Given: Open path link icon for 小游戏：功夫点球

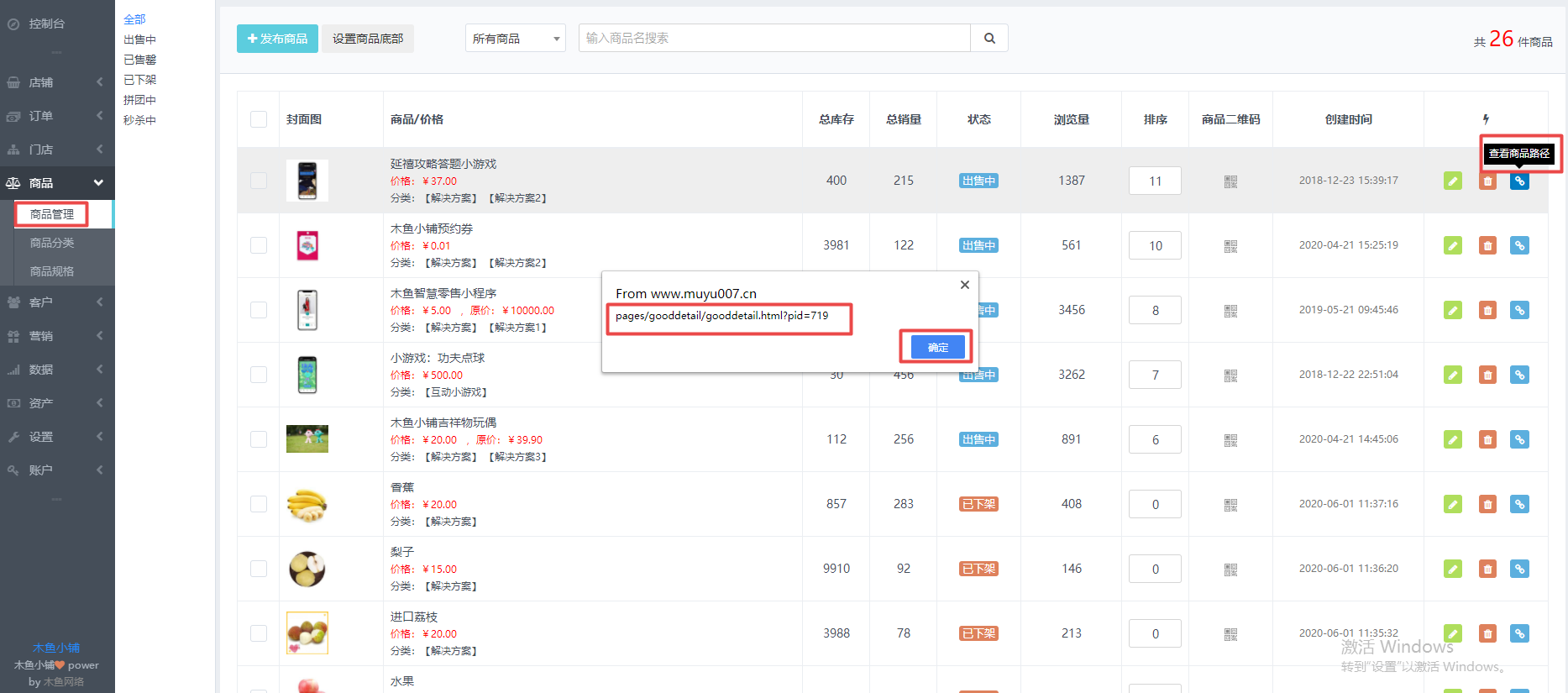Looking at the screenshot, I should [x=1519, y=375].
